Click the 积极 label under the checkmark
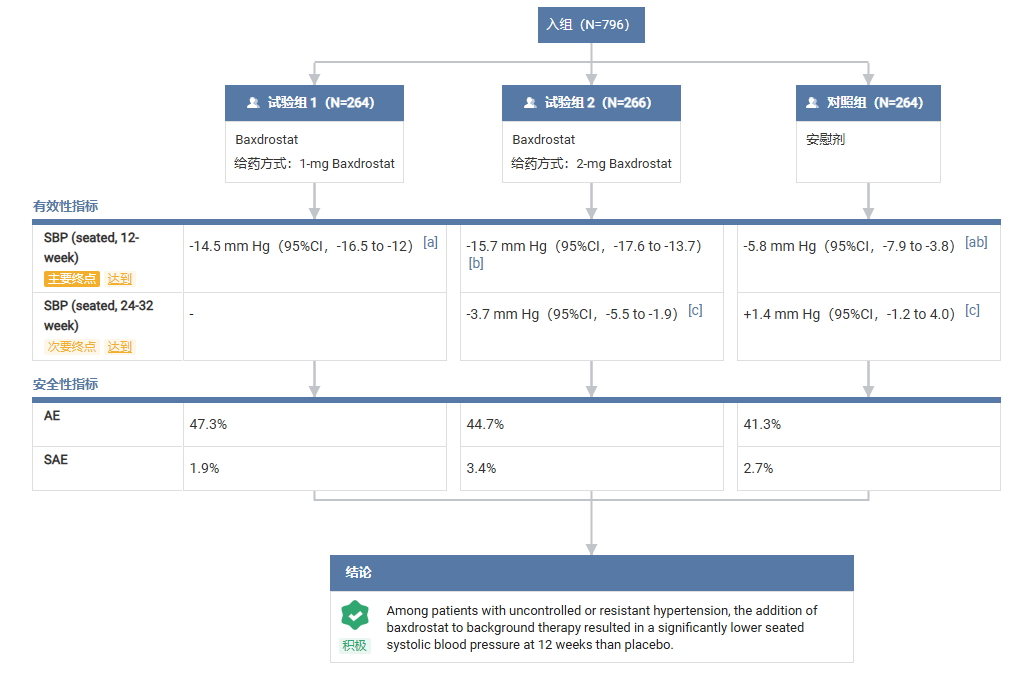Viewport: 1024px width, 676px height. [x=355, y=645]
